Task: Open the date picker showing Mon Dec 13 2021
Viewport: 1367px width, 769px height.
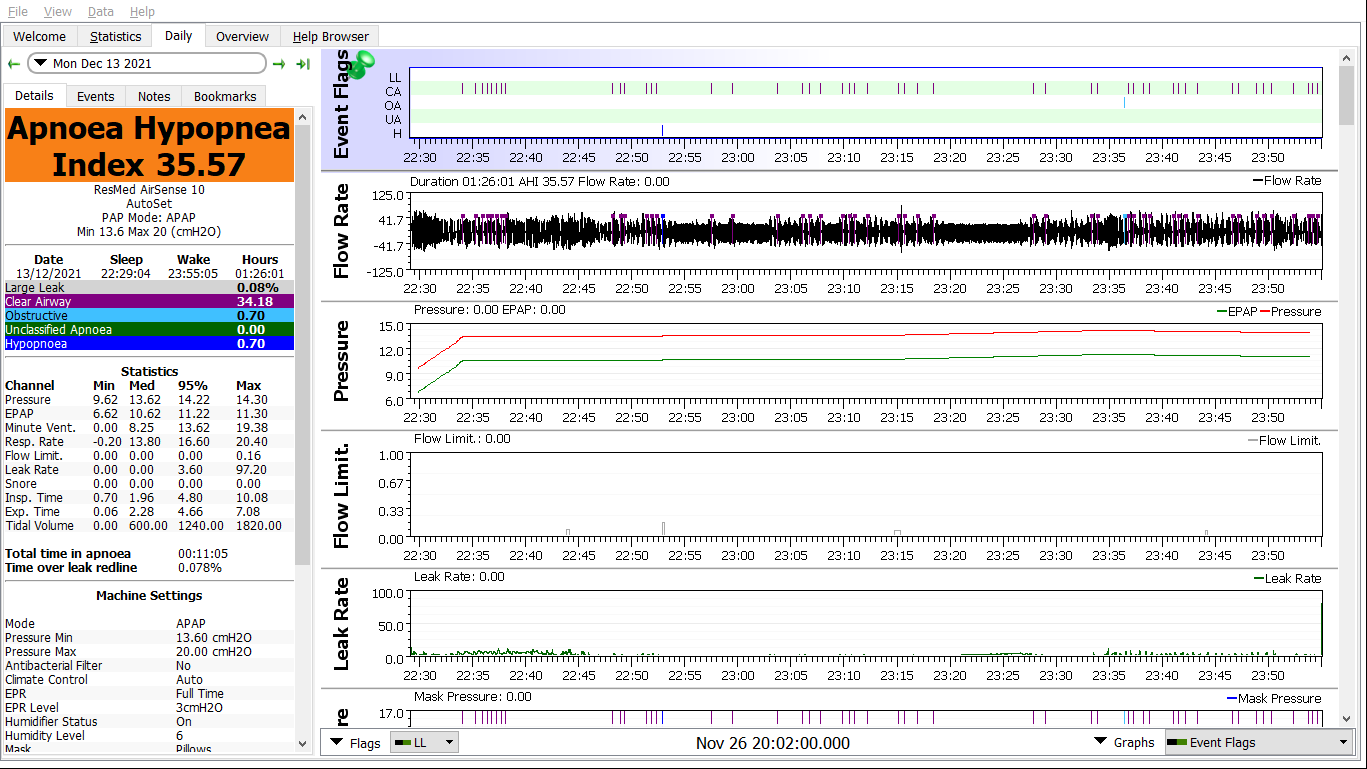Action: coord(147,63)
